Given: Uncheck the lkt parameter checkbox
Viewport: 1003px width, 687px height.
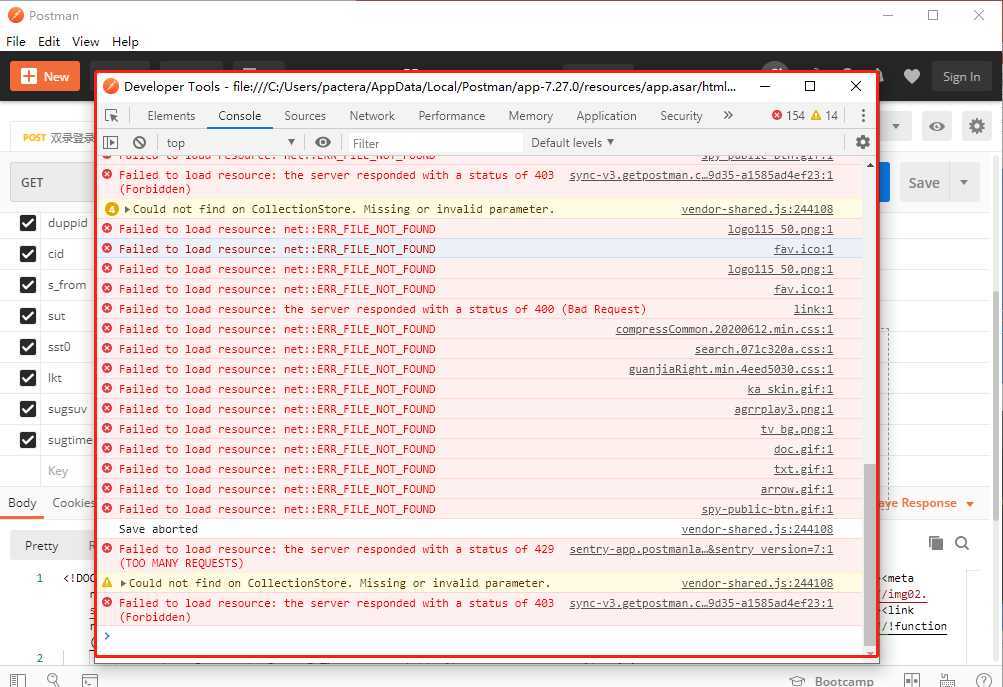Looking at the screenshot, I should pyautogui.click(x=28, y=378).
